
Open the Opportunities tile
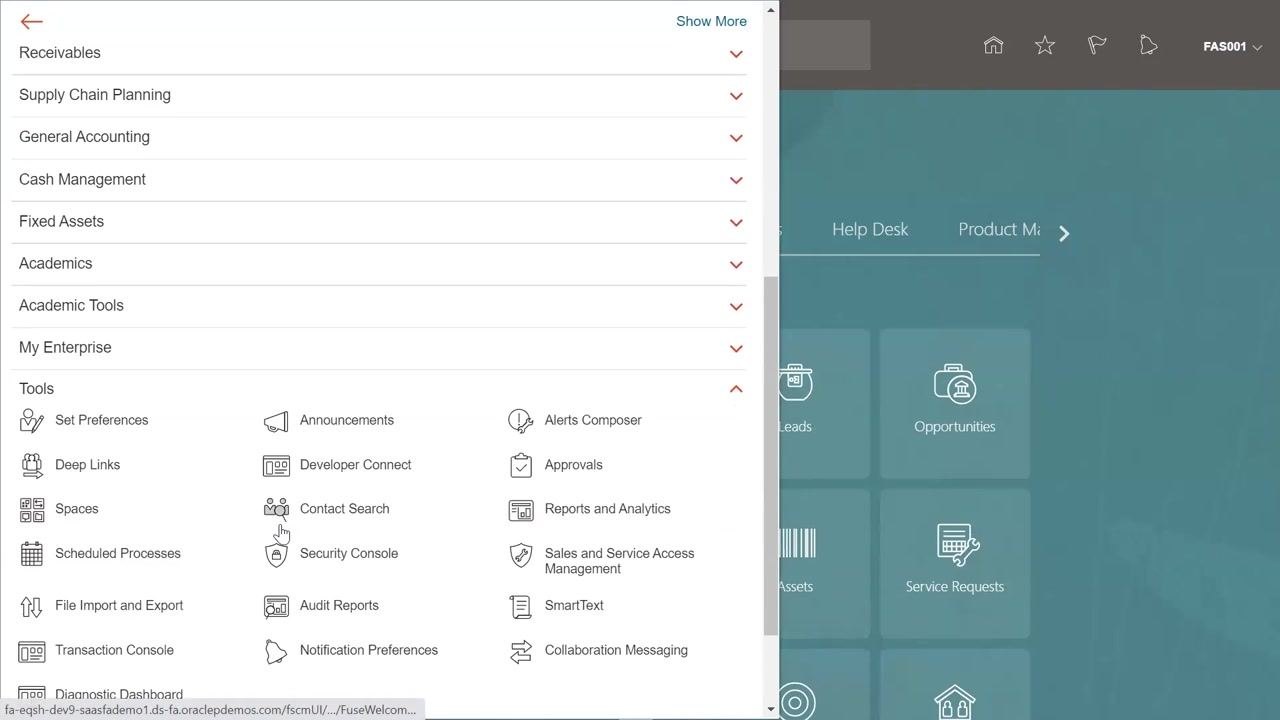pyautogui.click(x=955, y=403)
